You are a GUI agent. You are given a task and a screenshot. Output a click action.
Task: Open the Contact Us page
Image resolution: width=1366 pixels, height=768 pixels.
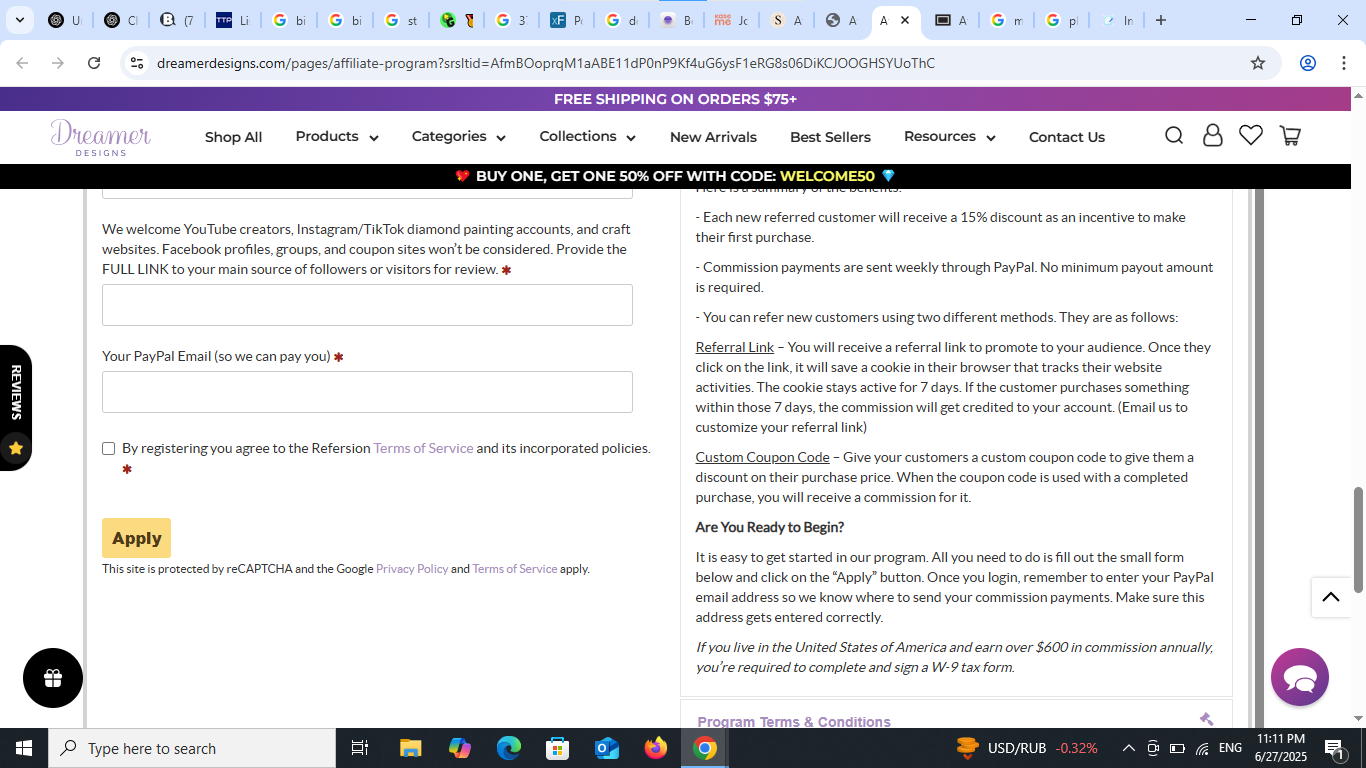pos(1067,137)
